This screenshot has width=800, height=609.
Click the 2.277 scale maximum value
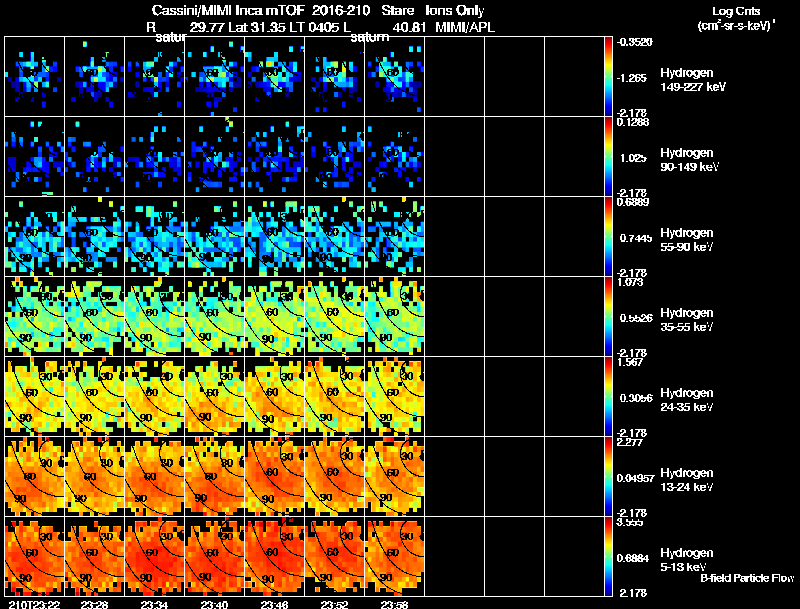(x=630, y=442)
